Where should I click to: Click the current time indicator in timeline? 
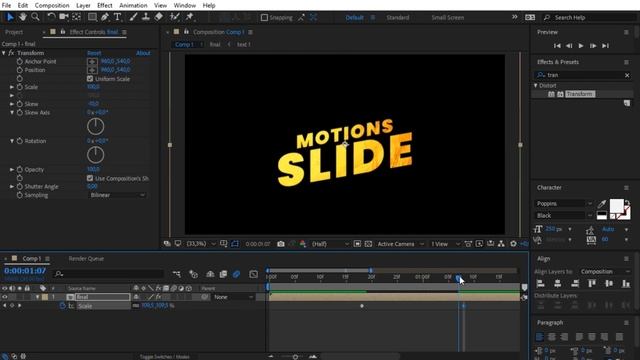pyautogui.click(x=458, y=277)
